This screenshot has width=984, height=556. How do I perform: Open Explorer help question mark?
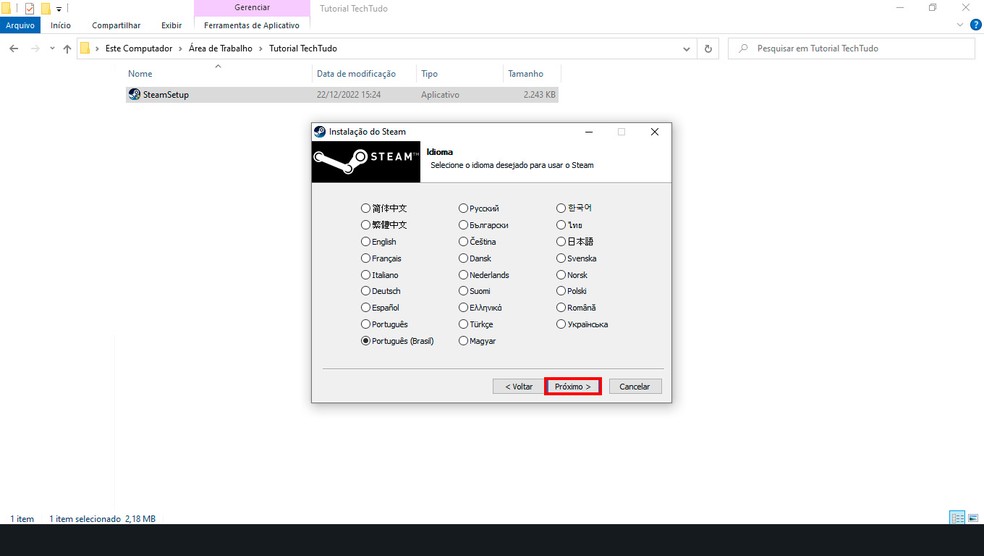tap(975, 25)
